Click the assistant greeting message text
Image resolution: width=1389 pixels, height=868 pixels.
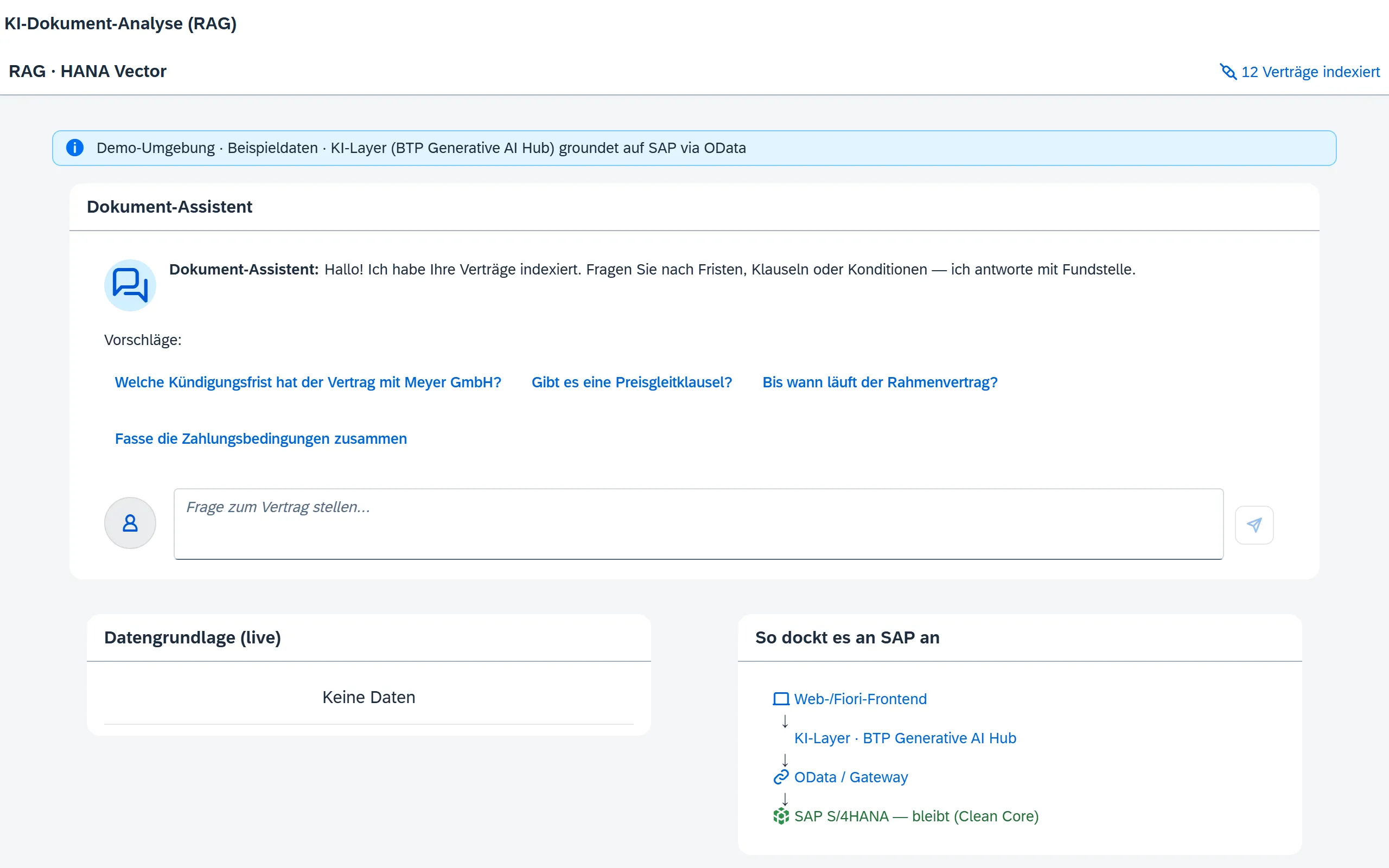[x=730, y=269]
